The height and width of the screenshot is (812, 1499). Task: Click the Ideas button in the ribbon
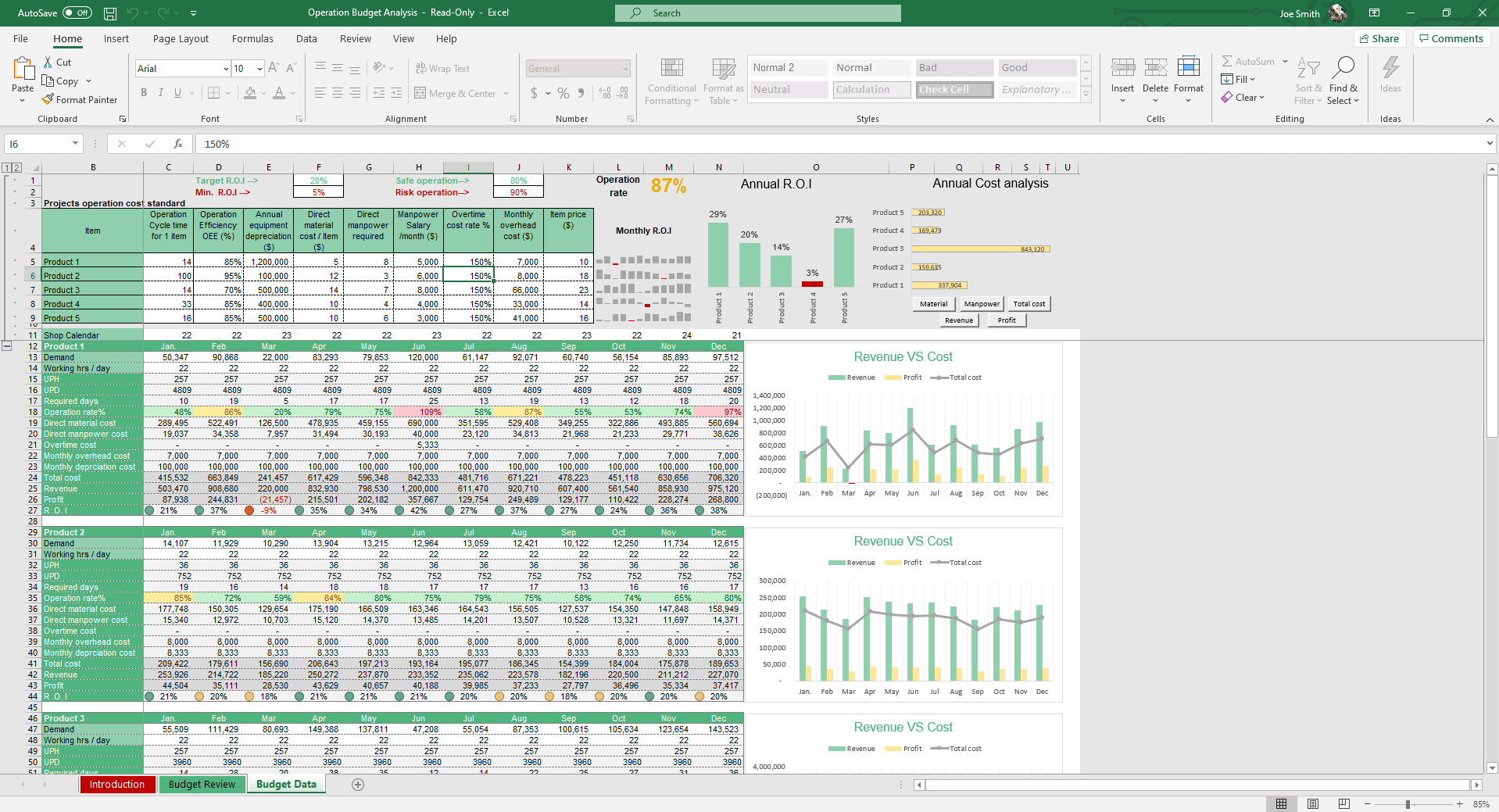(x=1390, y=78)
